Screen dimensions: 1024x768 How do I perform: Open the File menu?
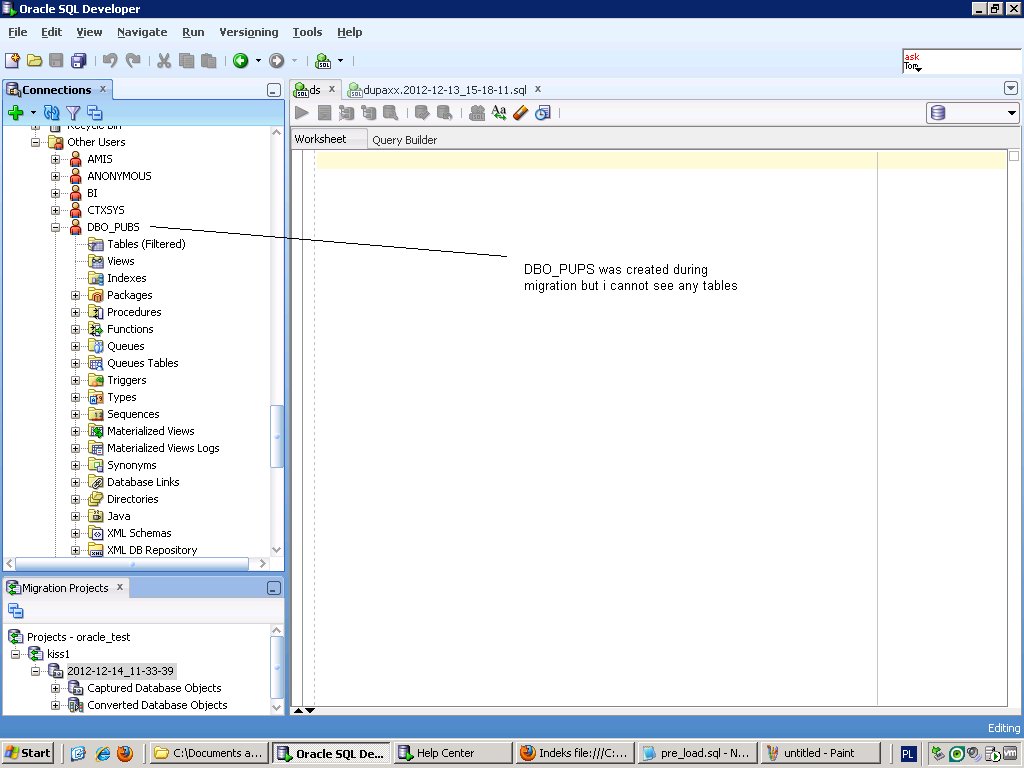pyautogui.click(x=18, y=32)
